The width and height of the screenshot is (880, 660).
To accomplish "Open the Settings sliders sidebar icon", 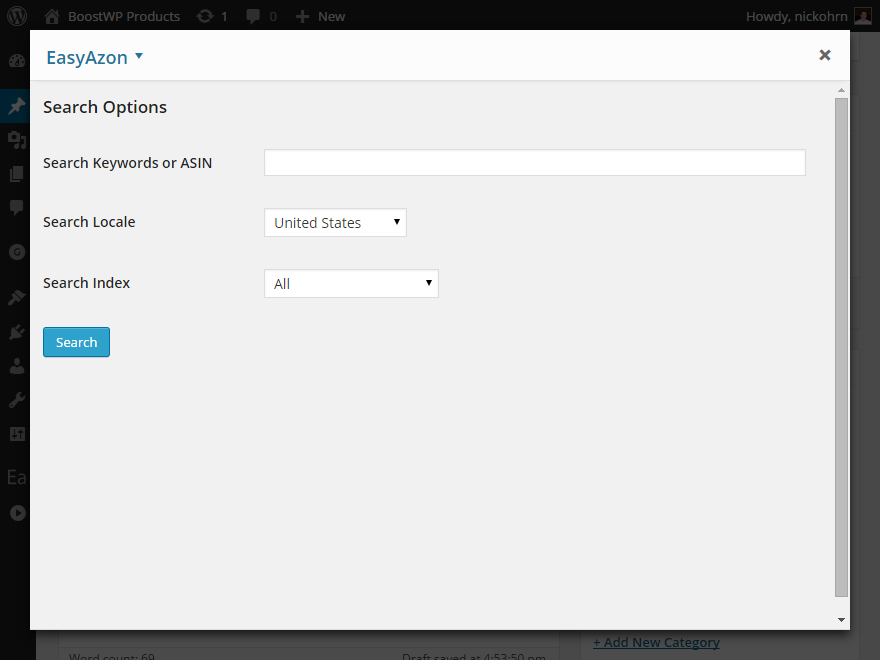I will [17, 434].
